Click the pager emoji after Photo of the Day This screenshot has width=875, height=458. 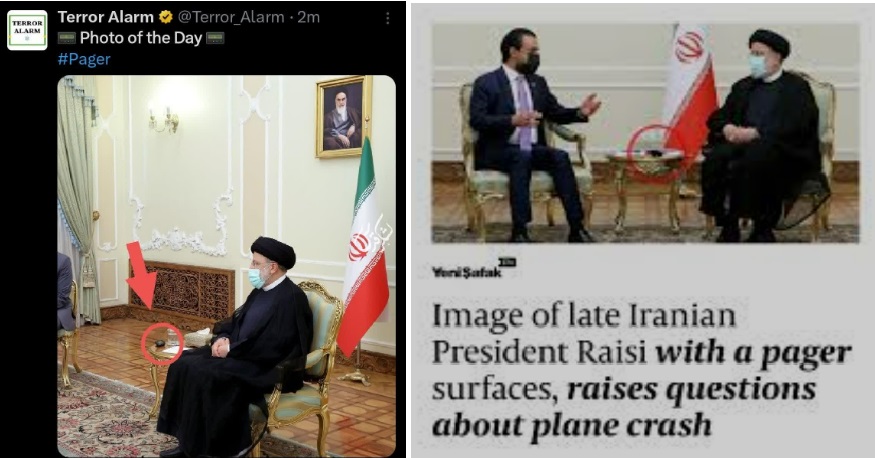point(215,38)
